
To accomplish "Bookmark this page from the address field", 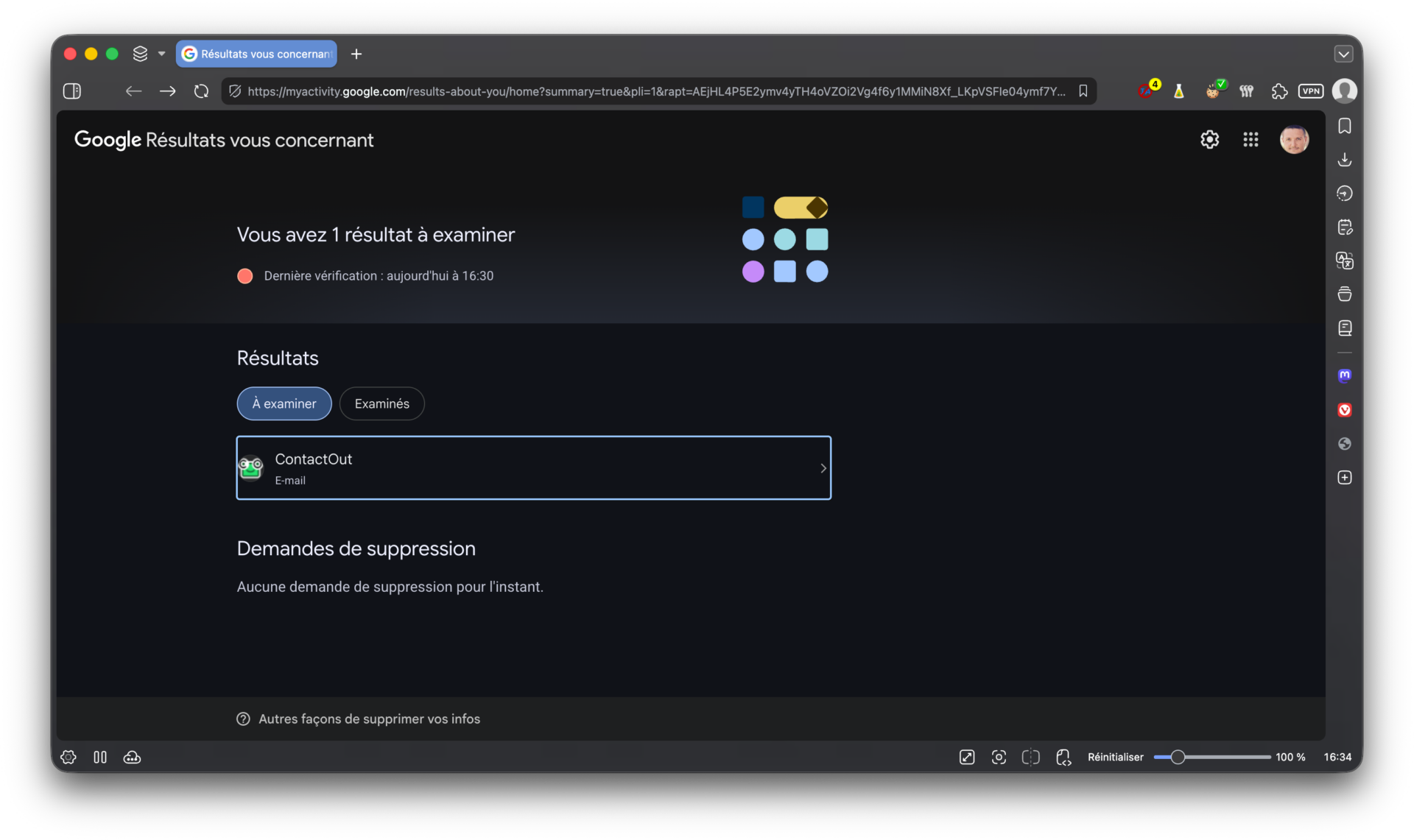I will pyautogui.click(x=1083, y=91).
